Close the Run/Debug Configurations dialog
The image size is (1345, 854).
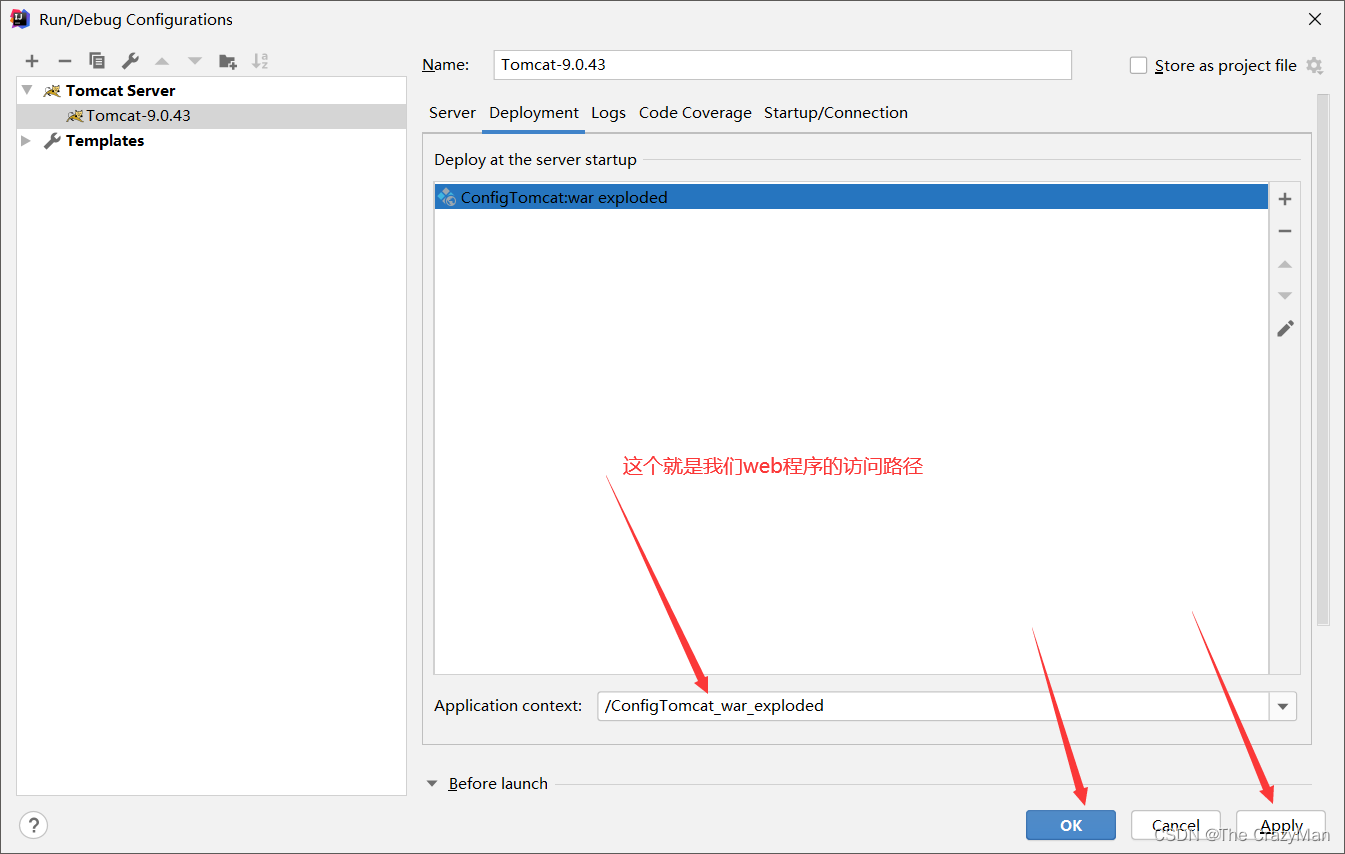[1314, 19]
